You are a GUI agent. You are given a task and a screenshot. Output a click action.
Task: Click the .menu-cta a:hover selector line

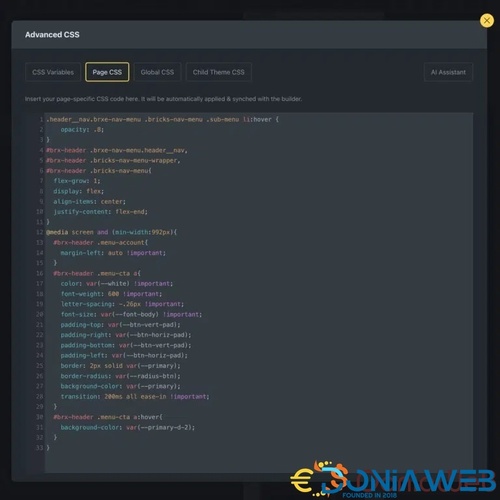tap(108, 417)
